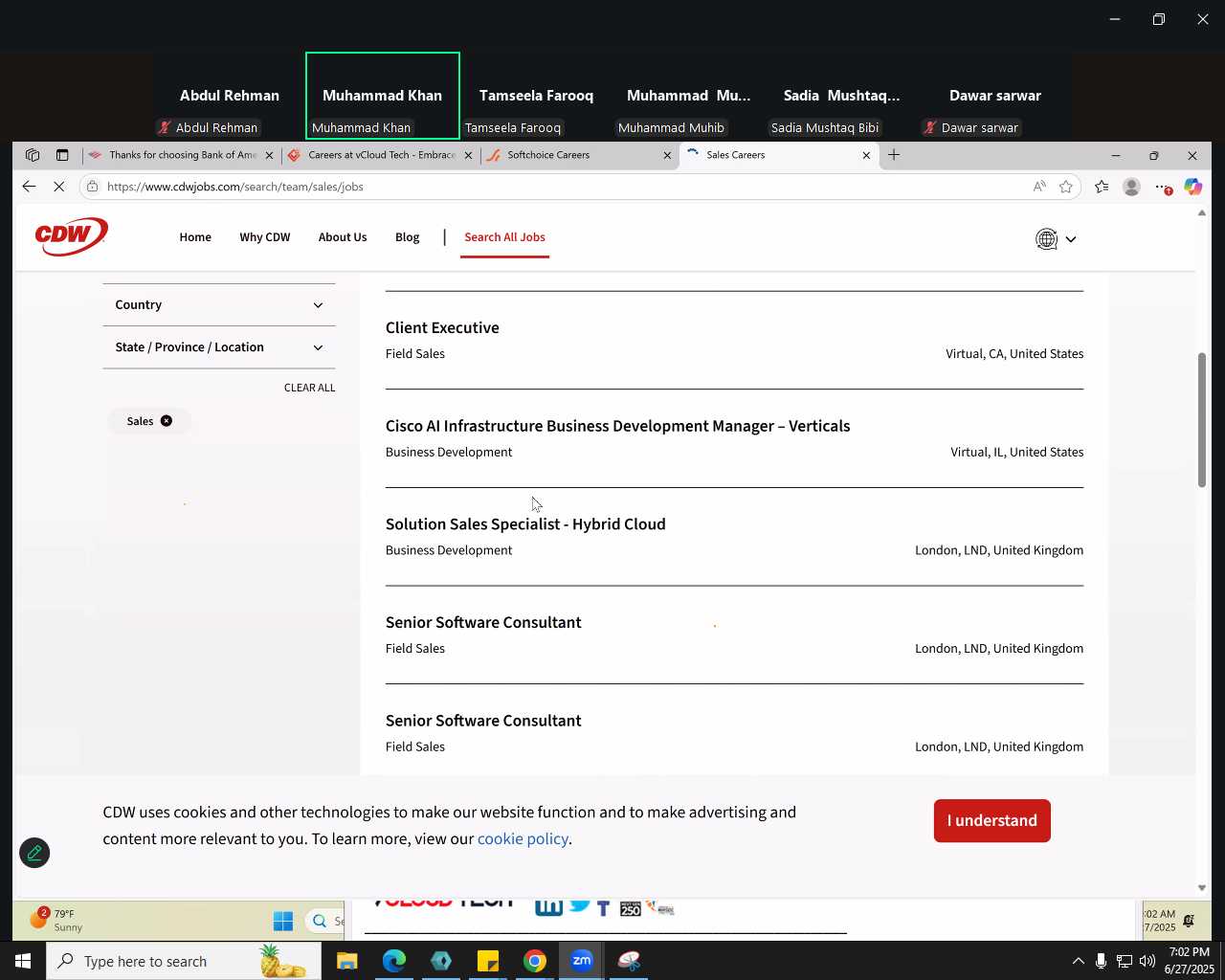Click the green annotate pencil icon
1225x980 pixels.
(x=34, y=853)
